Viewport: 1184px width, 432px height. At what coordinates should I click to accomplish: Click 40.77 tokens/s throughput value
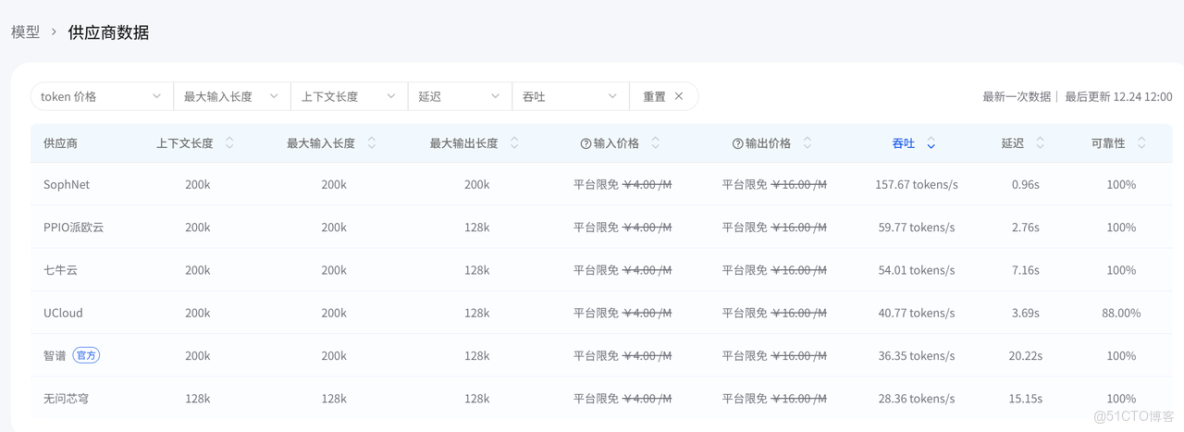[x=916, y=313]
